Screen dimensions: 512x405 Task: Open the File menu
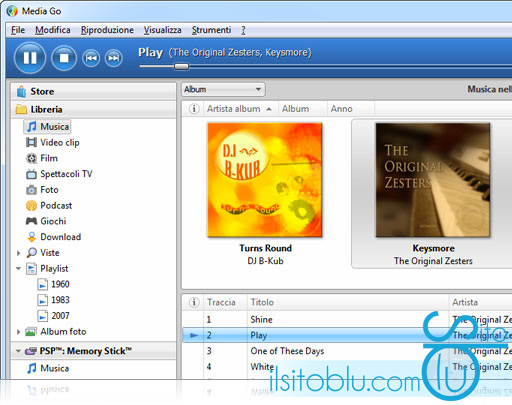(x=18, y=30)
